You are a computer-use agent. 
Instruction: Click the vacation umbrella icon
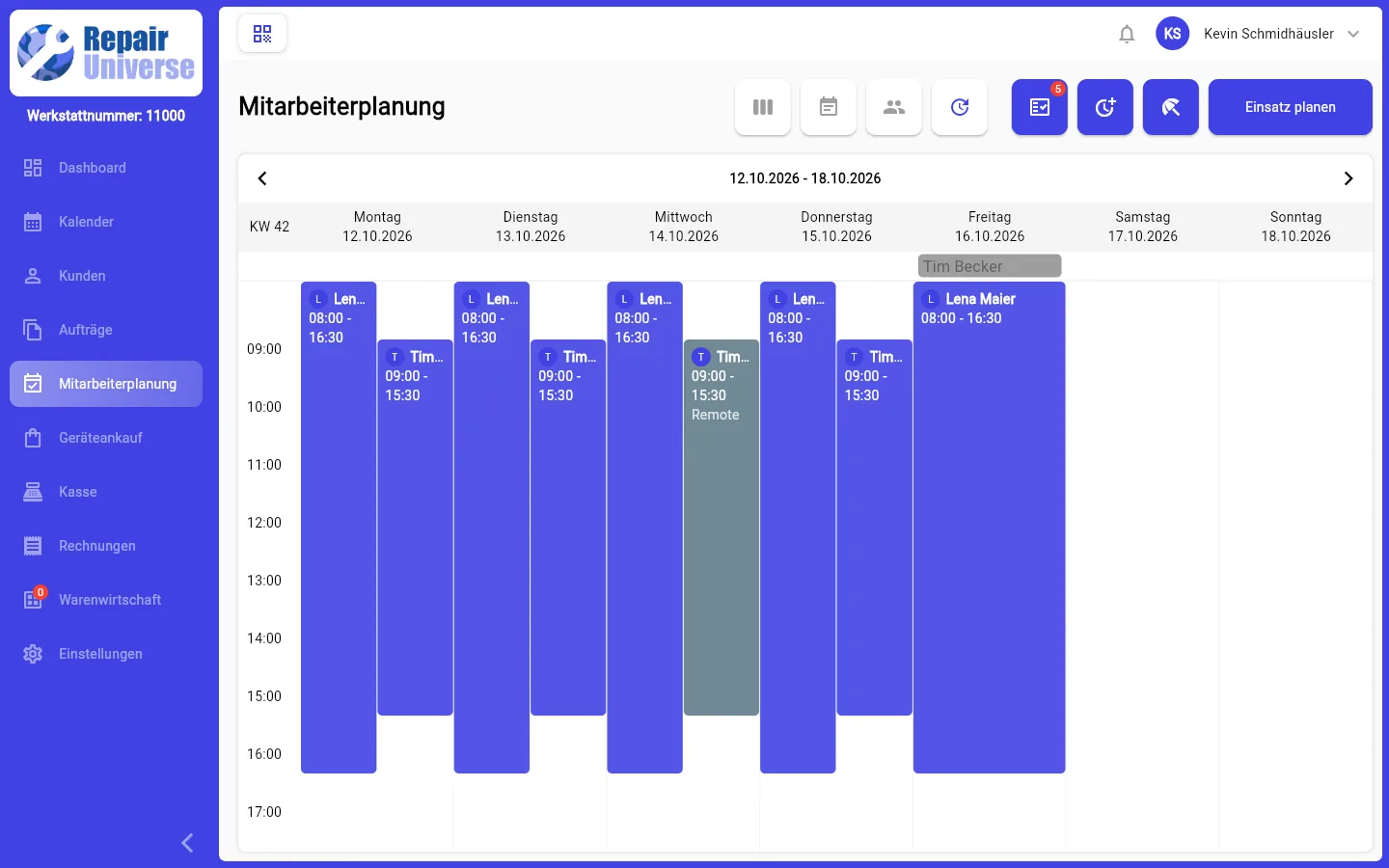1171,107
